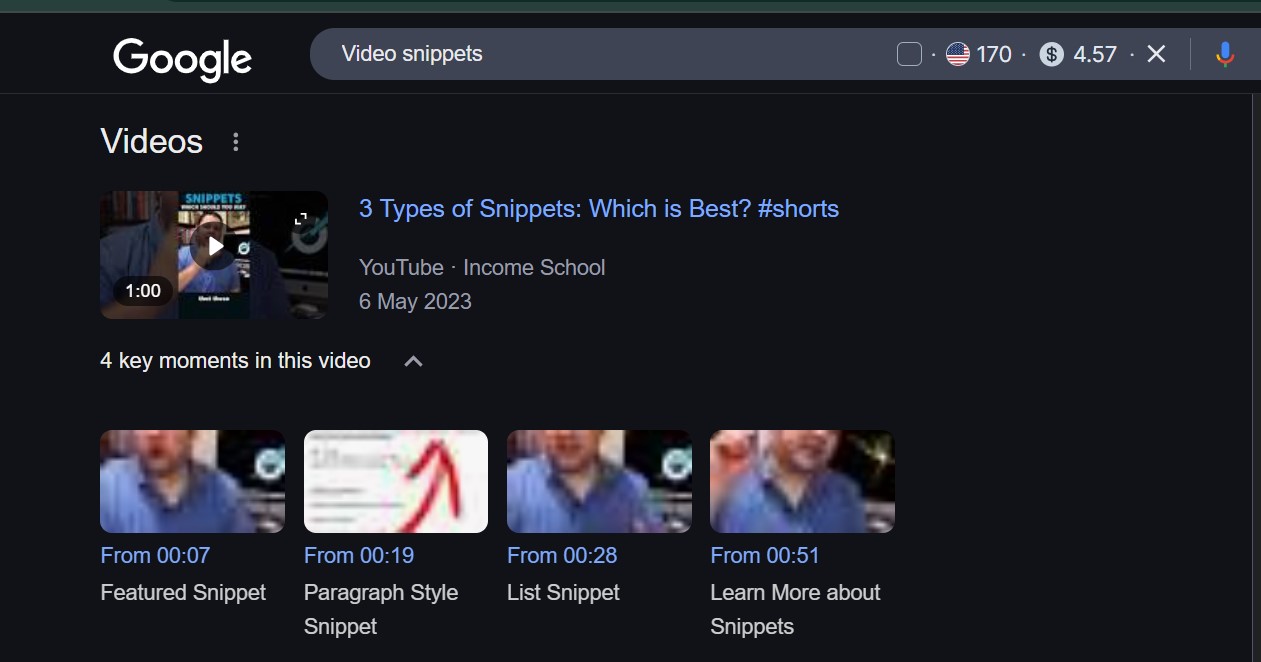Viewport: 1261px width, 662px height.
Task: Open the Paragraph Style Snippet thumbnail
Action: point(396,481)
